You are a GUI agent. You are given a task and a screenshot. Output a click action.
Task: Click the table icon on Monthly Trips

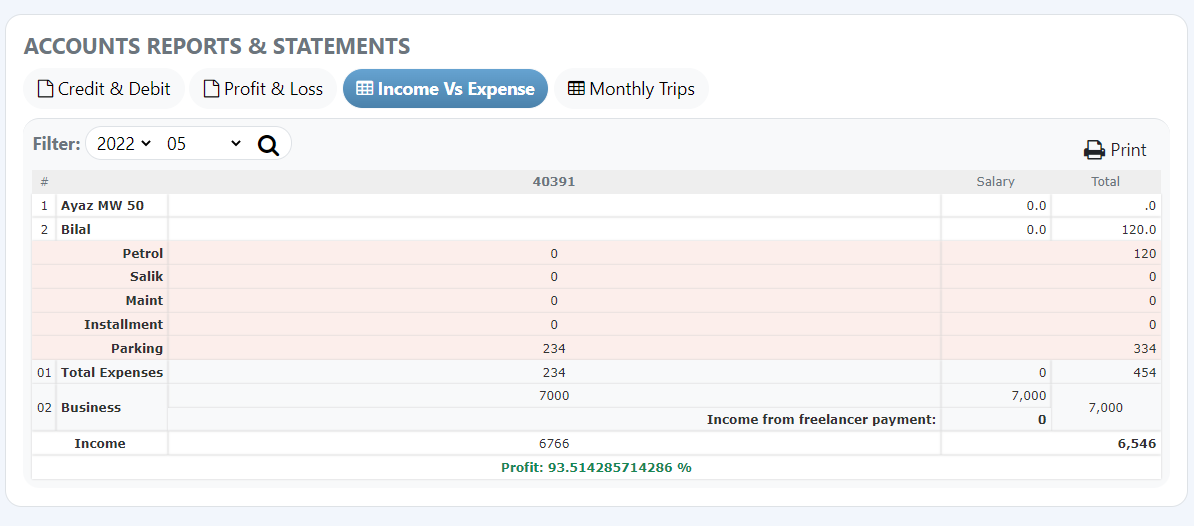(x=576, y=89)
